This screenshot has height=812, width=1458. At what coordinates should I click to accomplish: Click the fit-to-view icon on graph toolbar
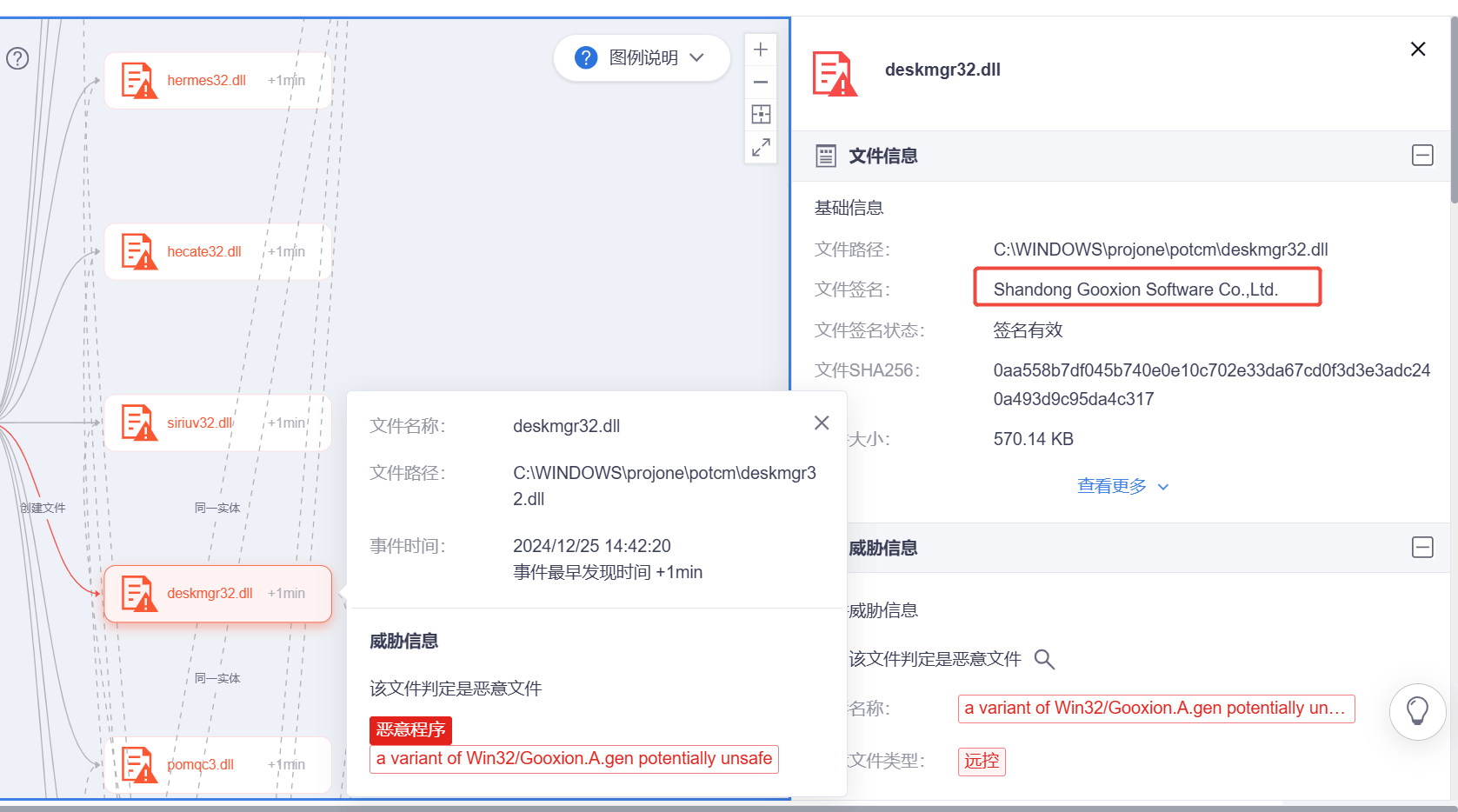coord(760,114)
